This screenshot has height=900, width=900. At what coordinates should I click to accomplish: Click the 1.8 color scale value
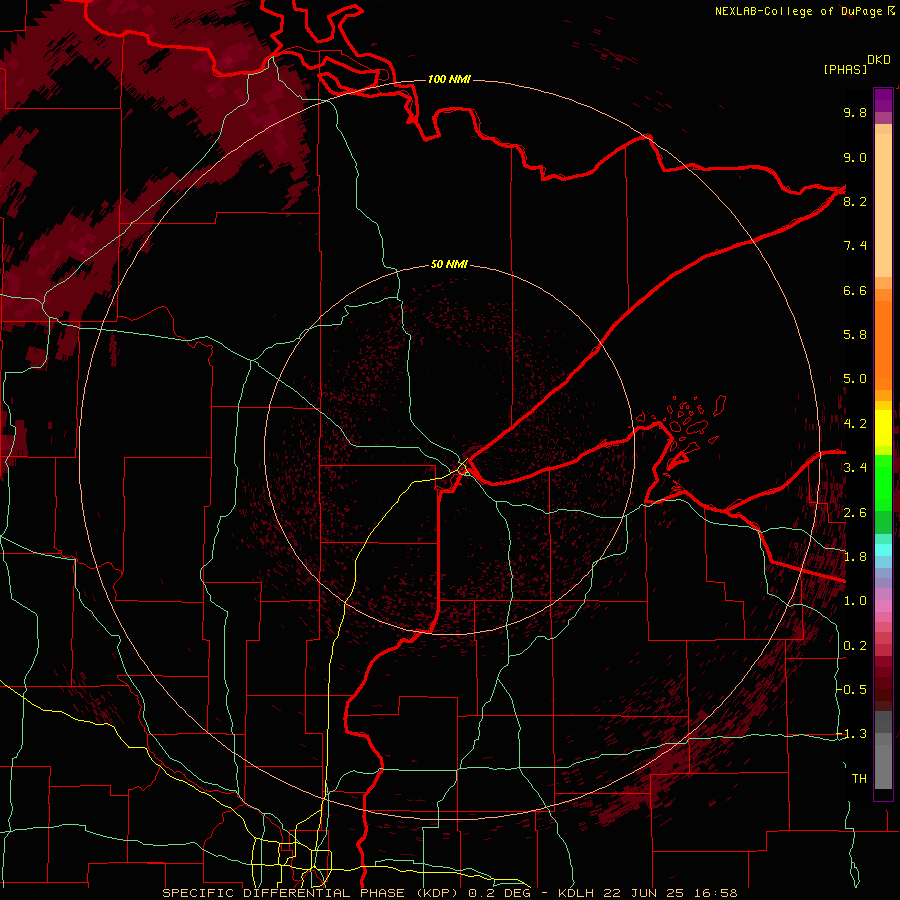pos(855,557)
